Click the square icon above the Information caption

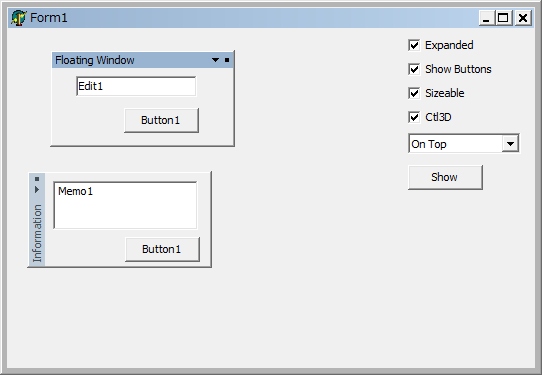(37, 179)
